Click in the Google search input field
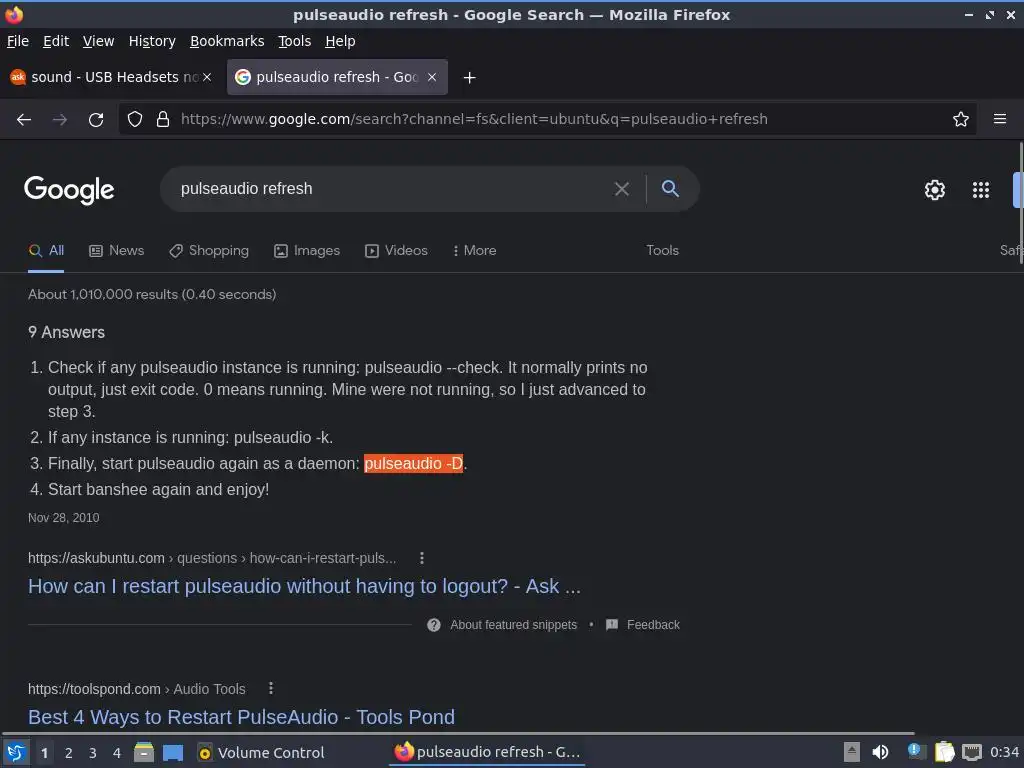The image size is (1024, 768). pos(392,189)
